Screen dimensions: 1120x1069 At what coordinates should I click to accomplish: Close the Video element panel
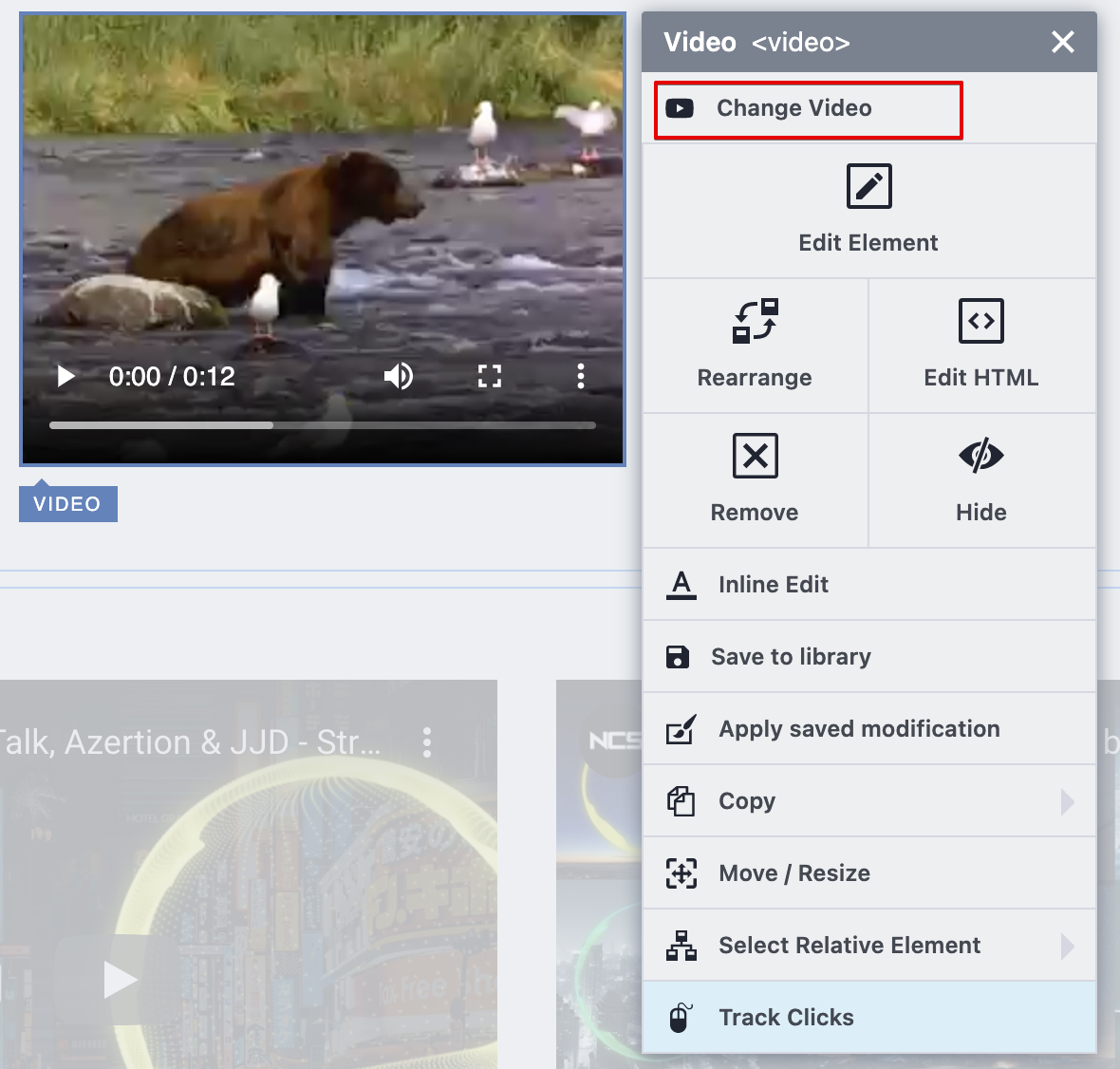(x=1063, y=42)
